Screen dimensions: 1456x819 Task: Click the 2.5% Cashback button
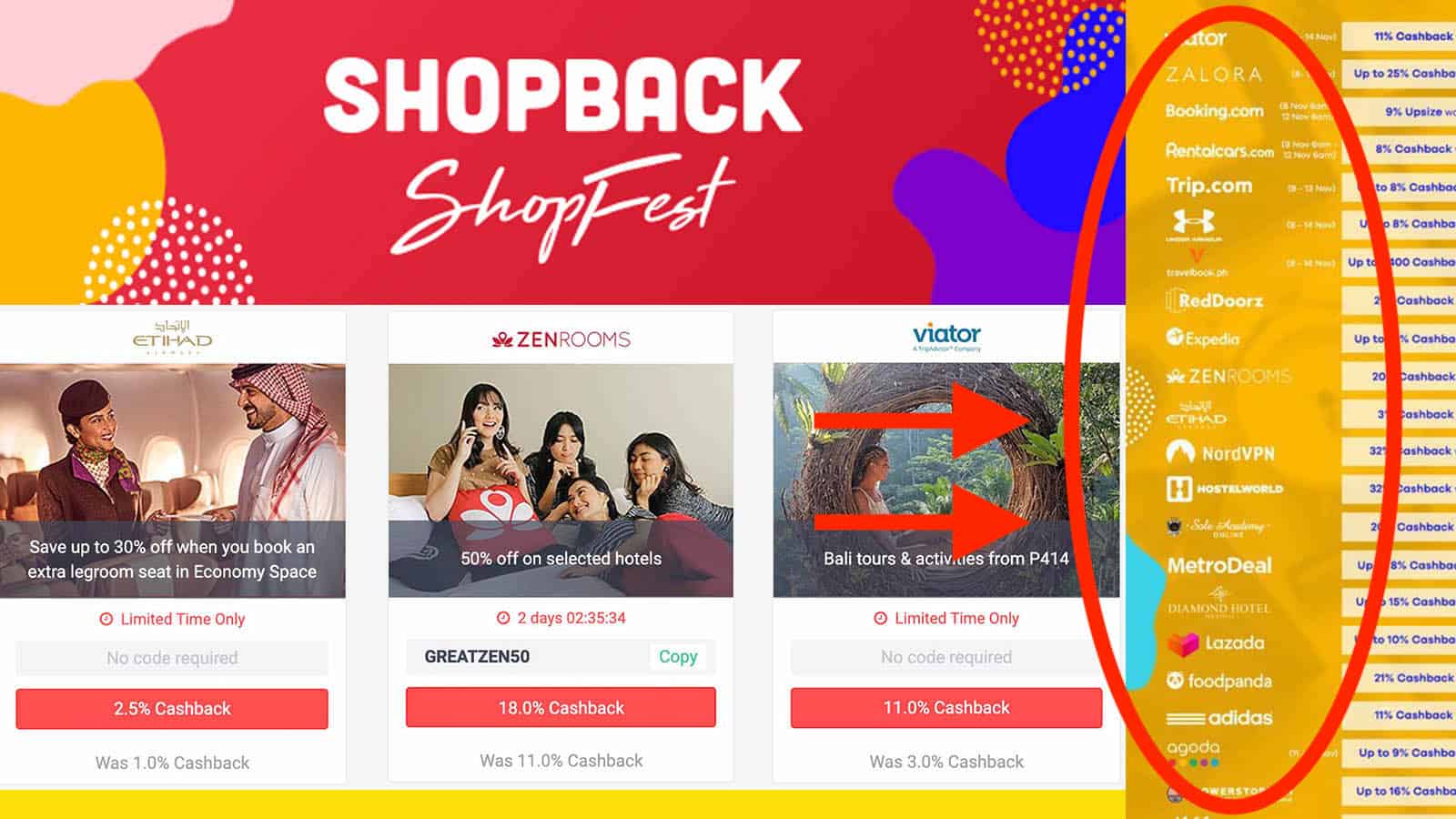pyautogui.click(x=172, y=708)
